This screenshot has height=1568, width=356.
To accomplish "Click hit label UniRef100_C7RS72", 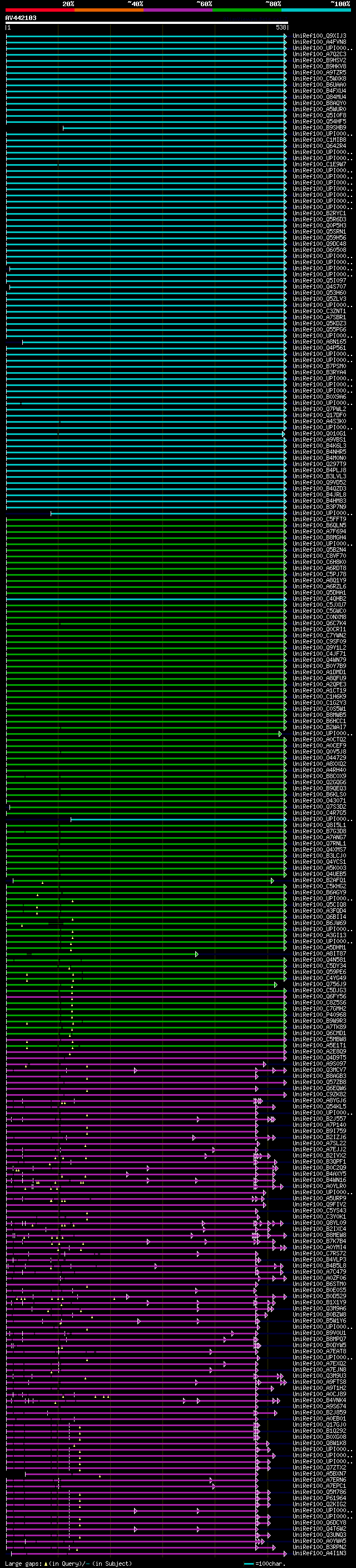I will 319,1253.
